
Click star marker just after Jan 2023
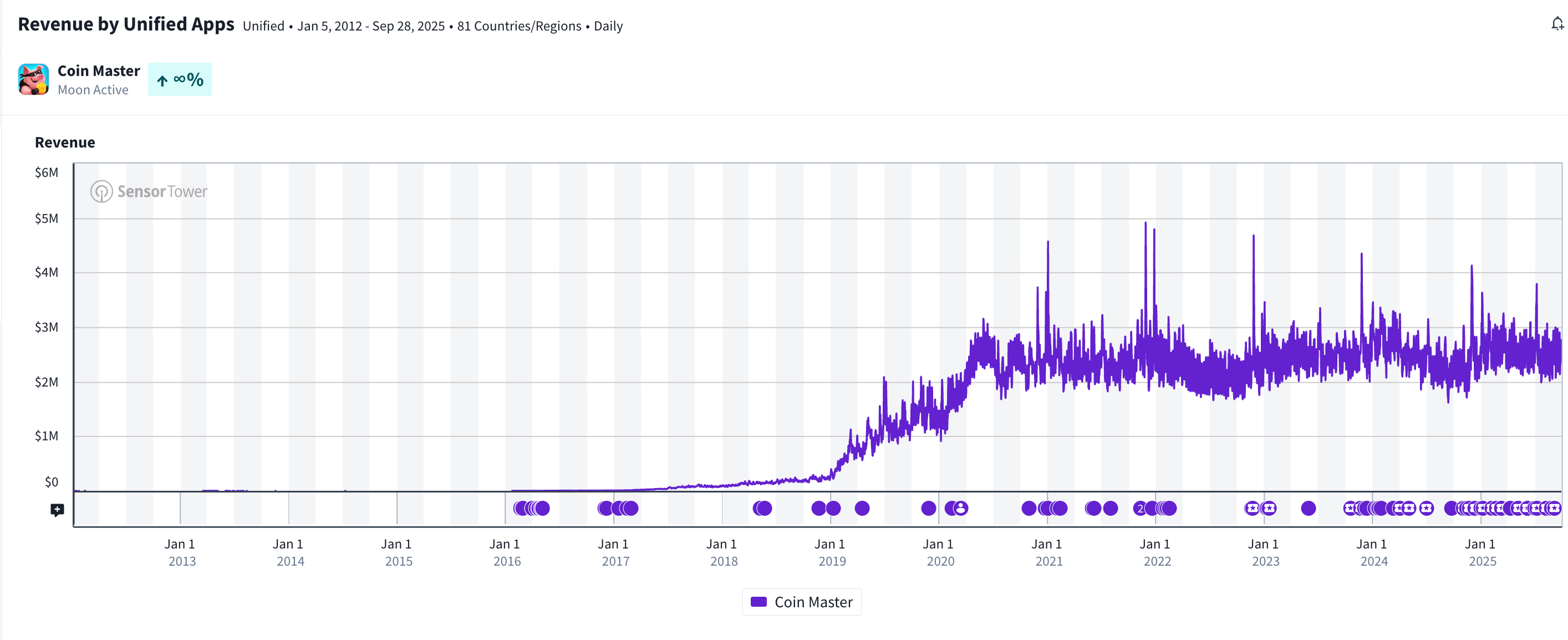pyautogui.click(x=1269, y=508)
